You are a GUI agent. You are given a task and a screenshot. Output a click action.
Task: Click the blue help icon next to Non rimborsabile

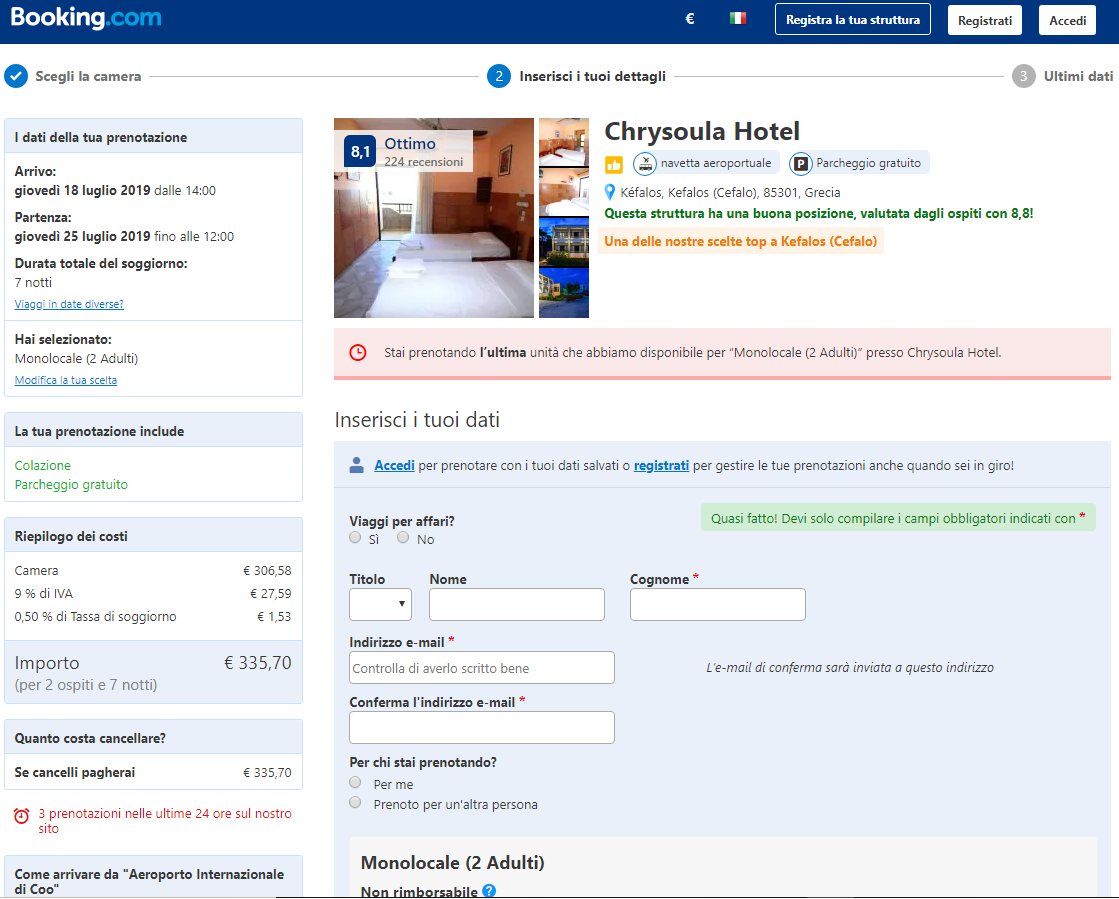489,890
